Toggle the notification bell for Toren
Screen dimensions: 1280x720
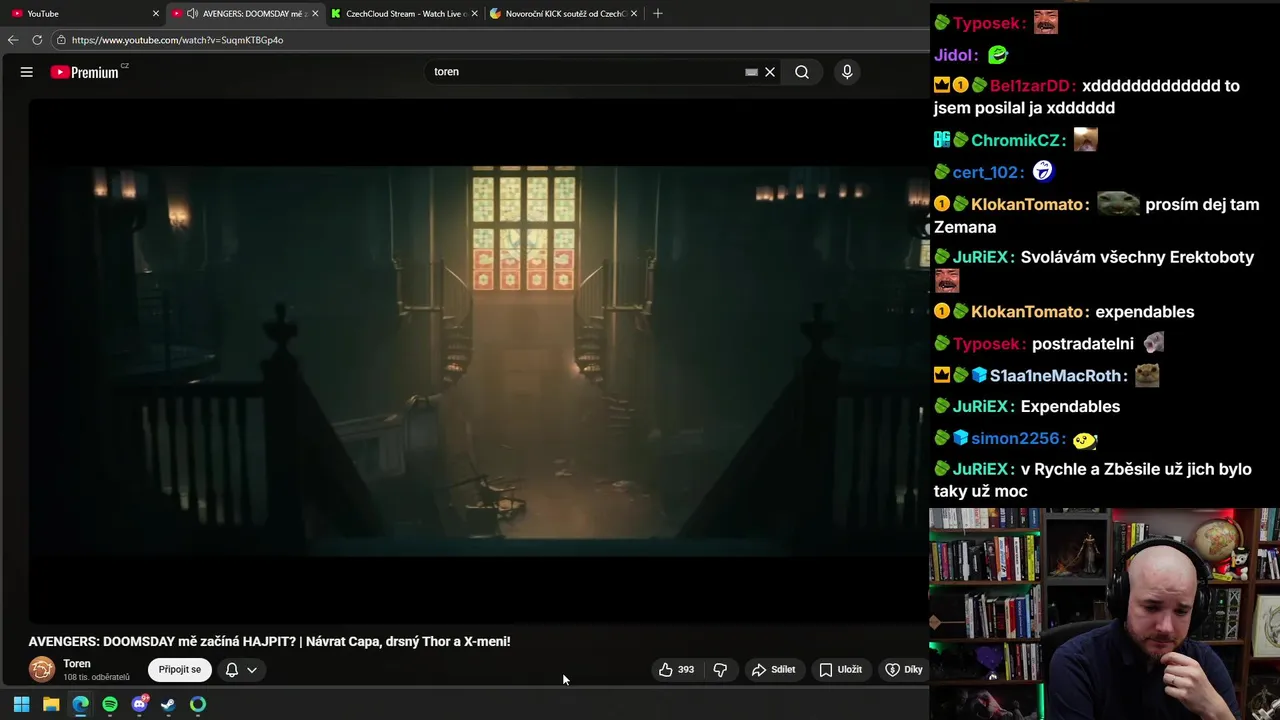pyautogui.click(x=231, y=670)
